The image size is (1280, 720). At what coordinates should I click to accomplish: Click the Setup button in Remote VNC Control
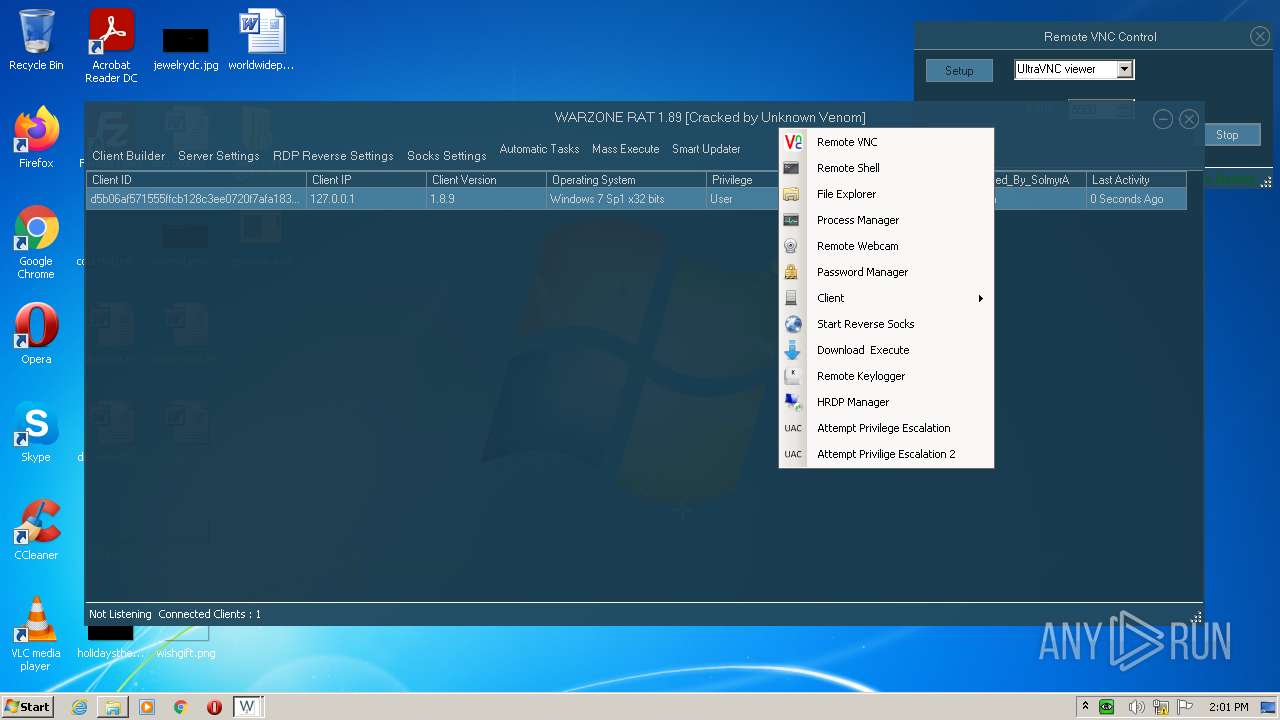[x=959, y=71]
